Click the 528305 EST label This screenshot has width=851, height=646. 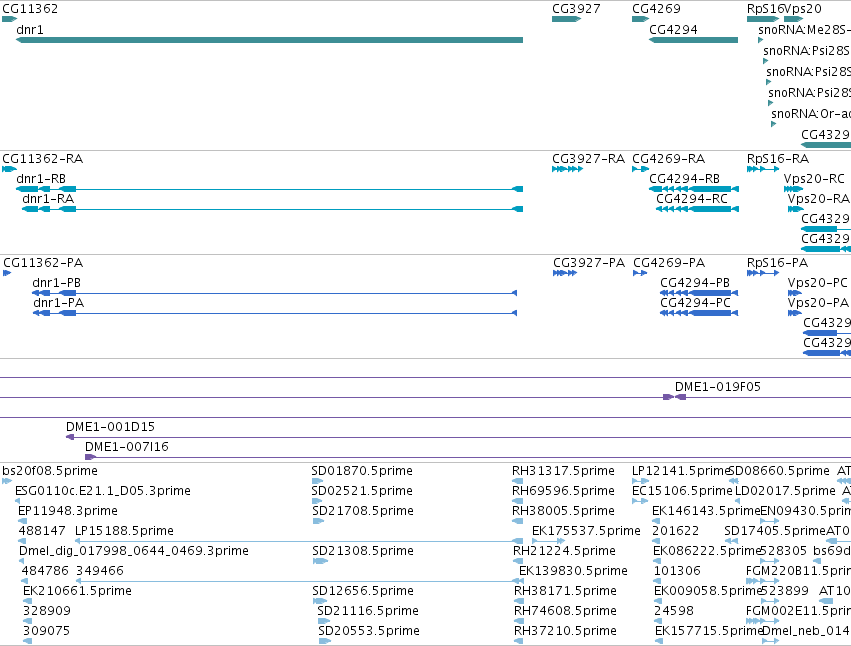click(783, 551)
